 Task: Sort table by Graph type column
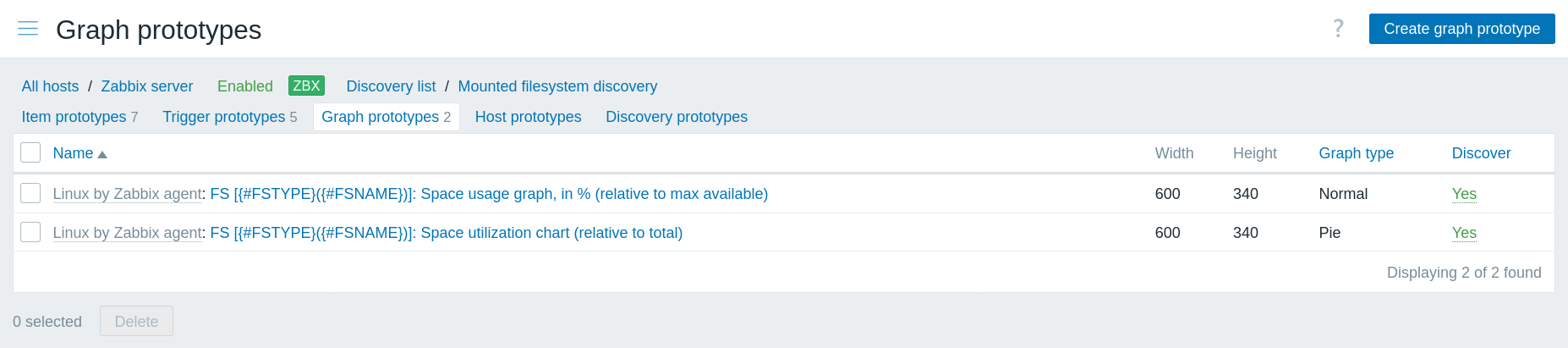point(1356,153)
